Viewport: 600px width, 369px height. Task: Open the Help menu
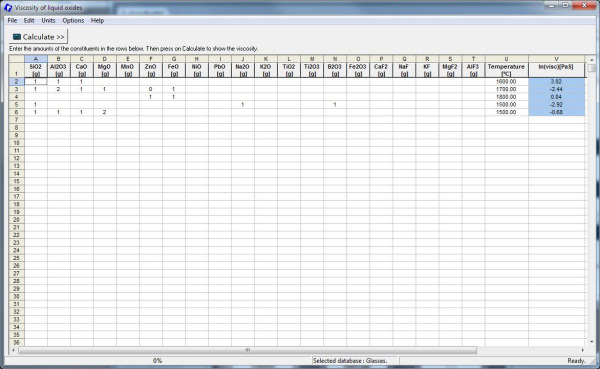click(x=97, y=21)
